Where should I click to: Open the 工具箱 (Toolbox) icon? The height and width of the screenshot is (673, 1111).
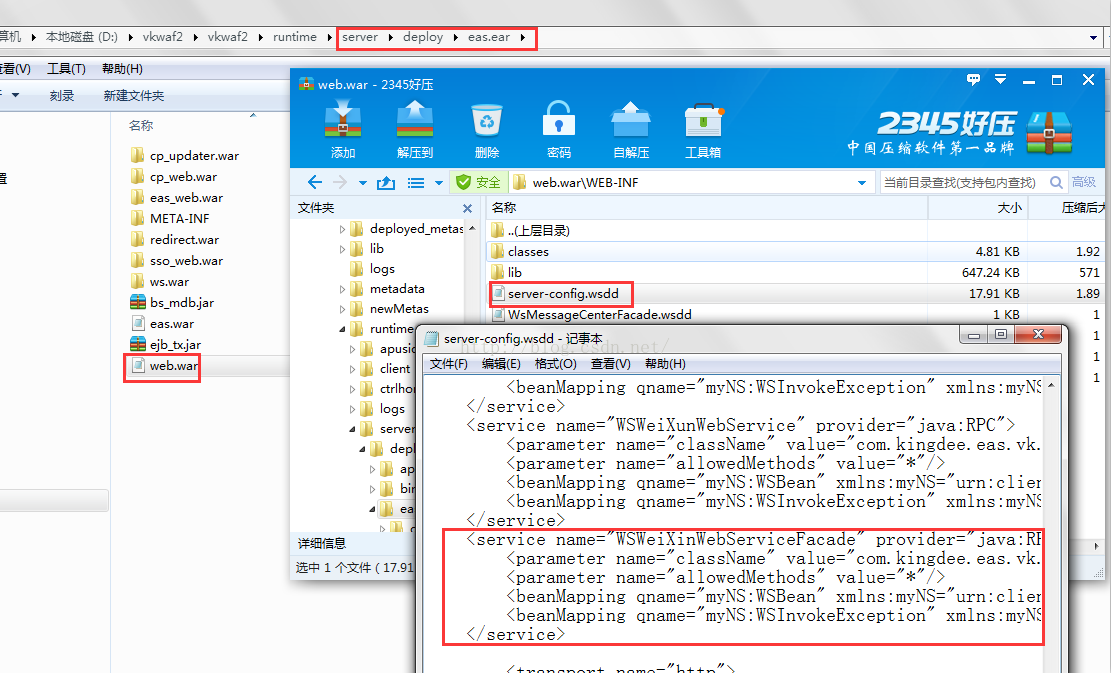[x=703, y=128]
